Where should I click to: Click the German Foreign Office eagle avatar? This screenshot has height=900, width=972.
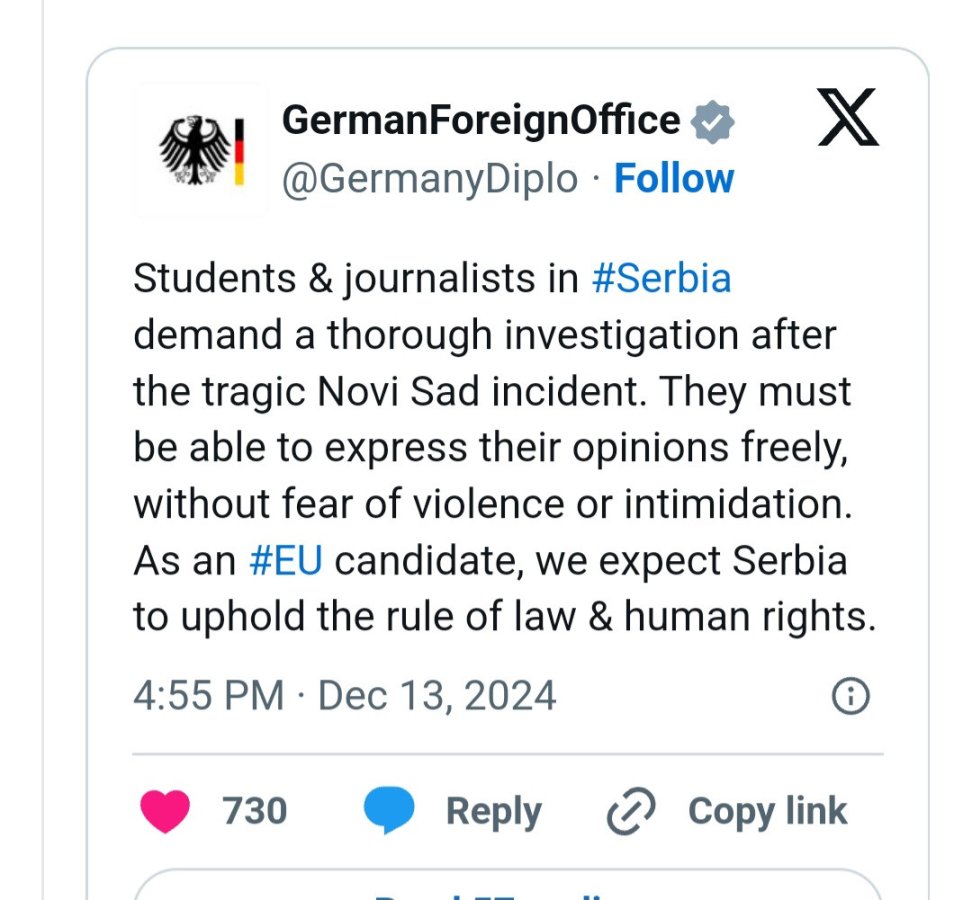[x=201, y=151]
